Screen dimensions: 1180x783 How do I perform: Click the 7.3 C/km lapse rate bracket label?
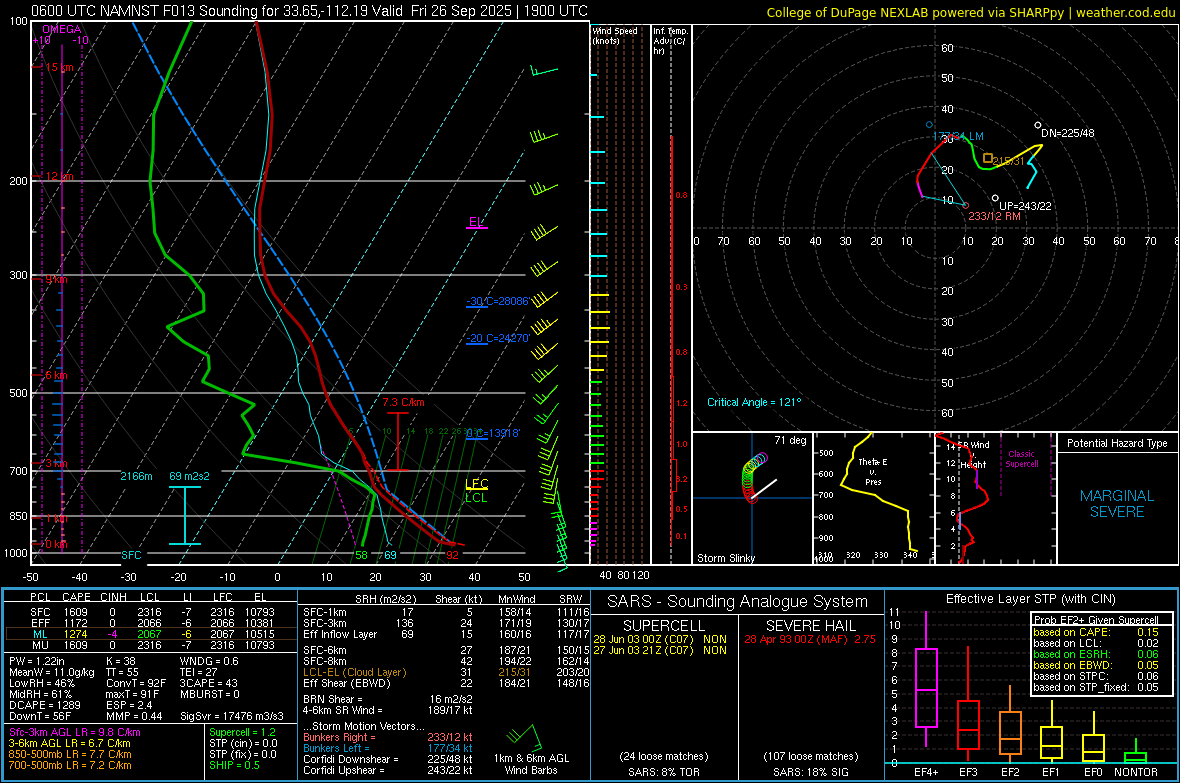tap(403, 403)
